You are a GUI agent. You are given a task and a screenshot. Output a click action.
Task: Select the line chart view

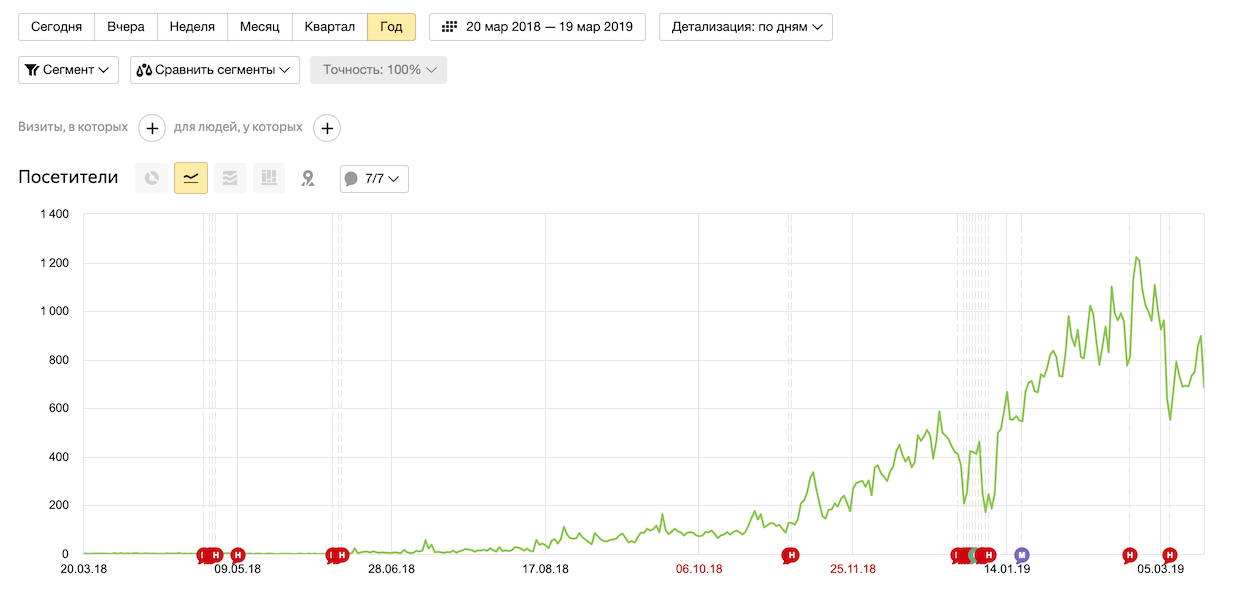[191, 178]
